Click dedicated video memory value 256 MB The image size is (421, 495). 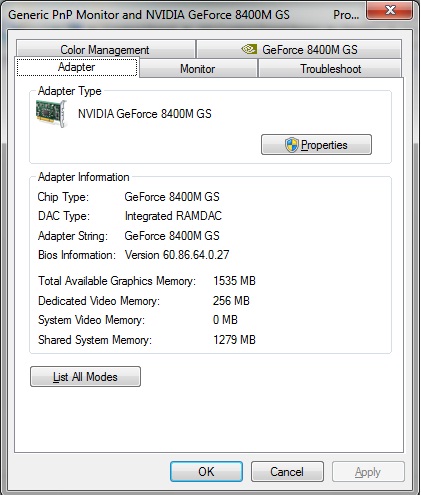(231, 301)
